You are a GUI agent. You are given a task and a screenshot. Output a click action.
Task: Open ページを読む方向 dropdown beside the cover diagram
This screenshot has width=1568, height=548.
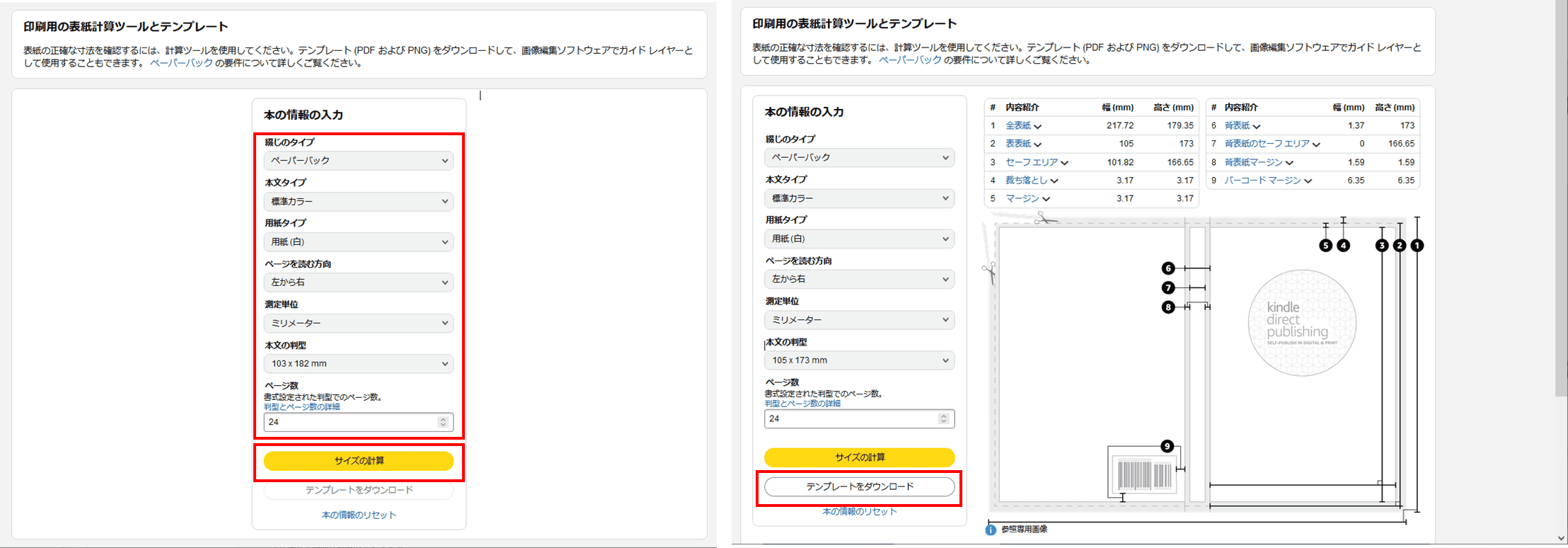point(859,280)
